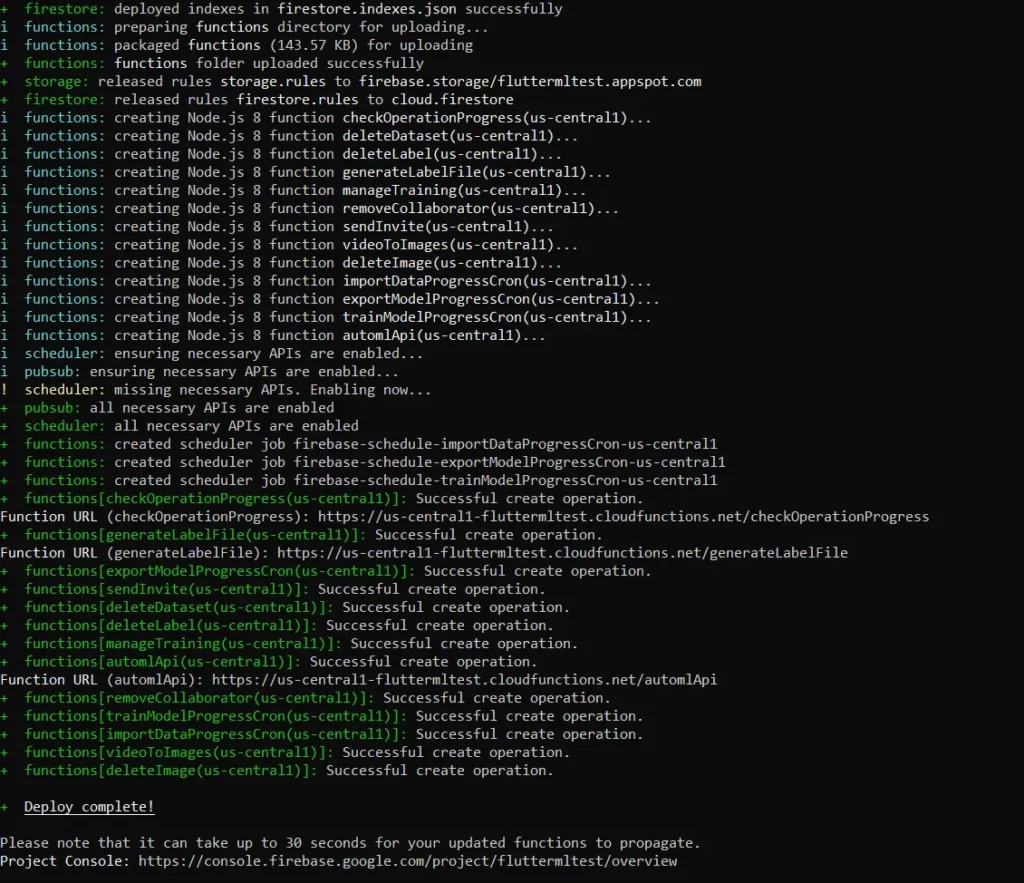This screenshot has width=1024, height=883.
Task: Click 'firebase-schedule-trainModelProgressCron-us-central1' job name
Action: click(505, 481)
